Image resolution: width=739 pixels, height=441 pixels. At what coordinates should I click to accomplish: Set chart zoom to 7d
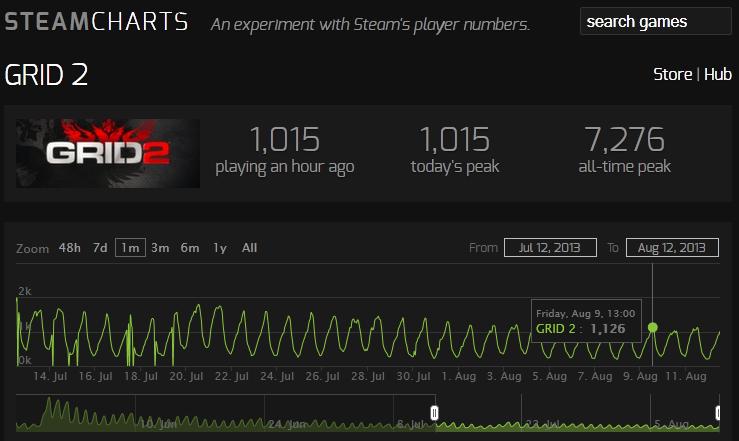click(x=100, y=248)
